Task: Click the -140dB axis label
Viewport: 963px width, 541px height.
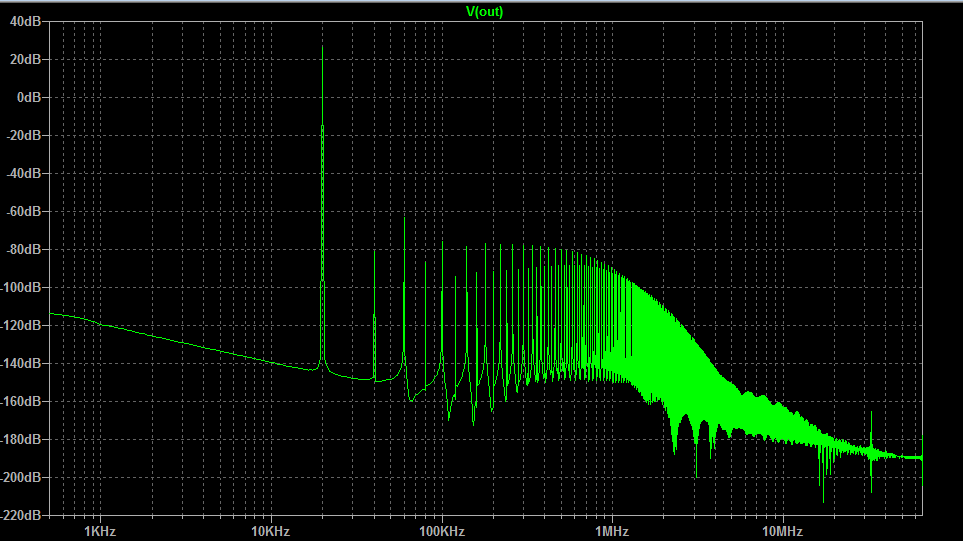Action: click(21, 364)
